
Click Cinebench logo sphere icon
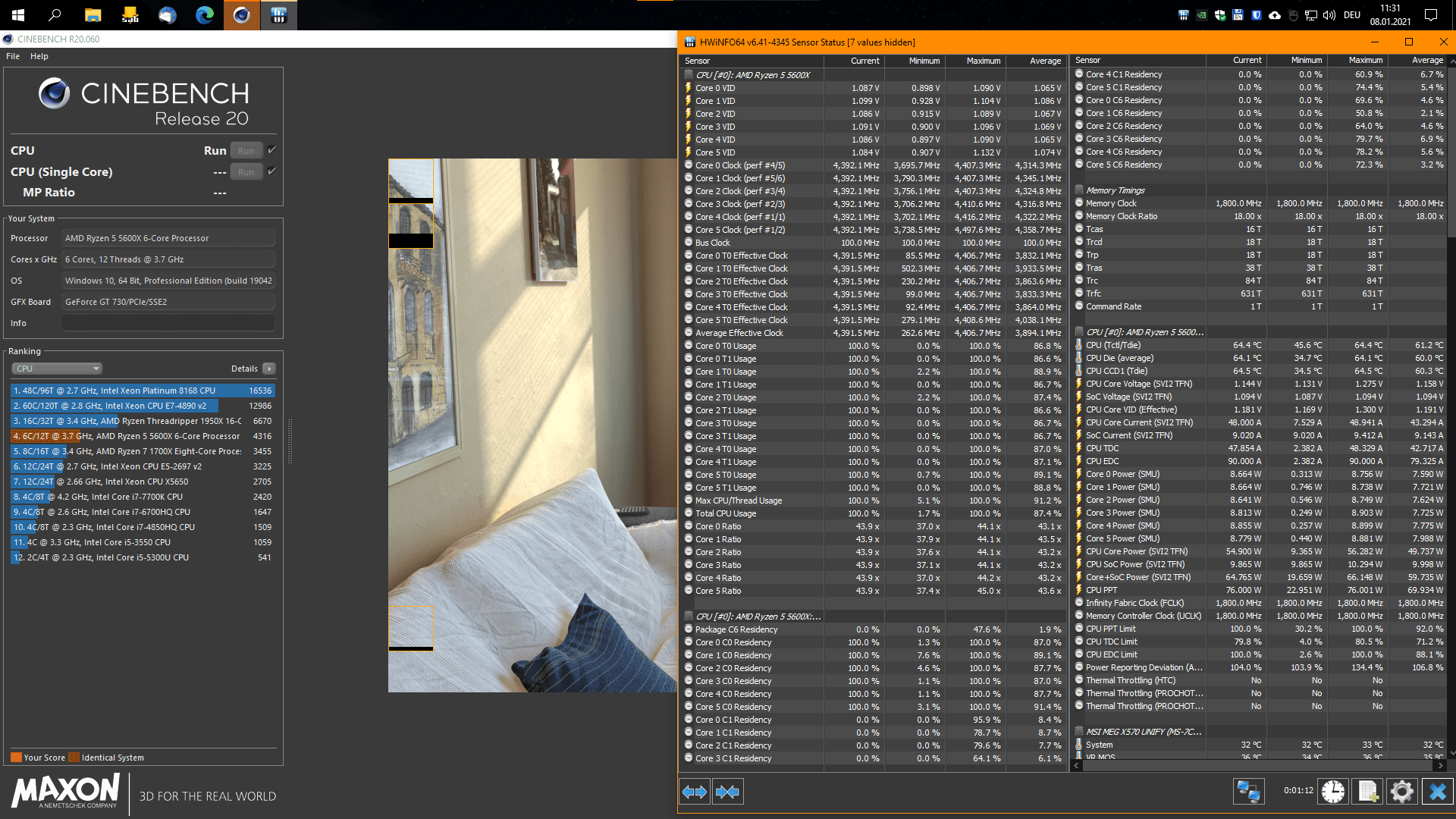pyautogui.click(x=55, y=94)
